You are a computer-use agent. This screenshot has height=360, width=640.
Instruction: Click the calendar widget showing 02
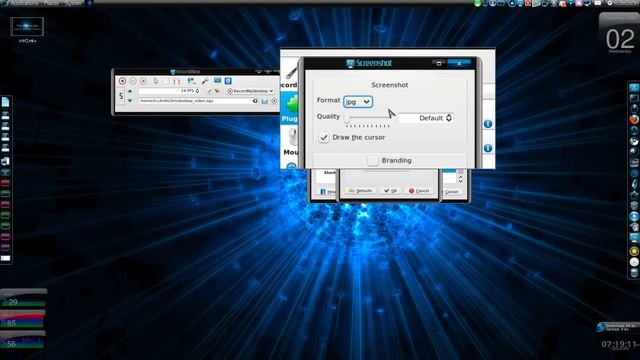pos(620,34)
